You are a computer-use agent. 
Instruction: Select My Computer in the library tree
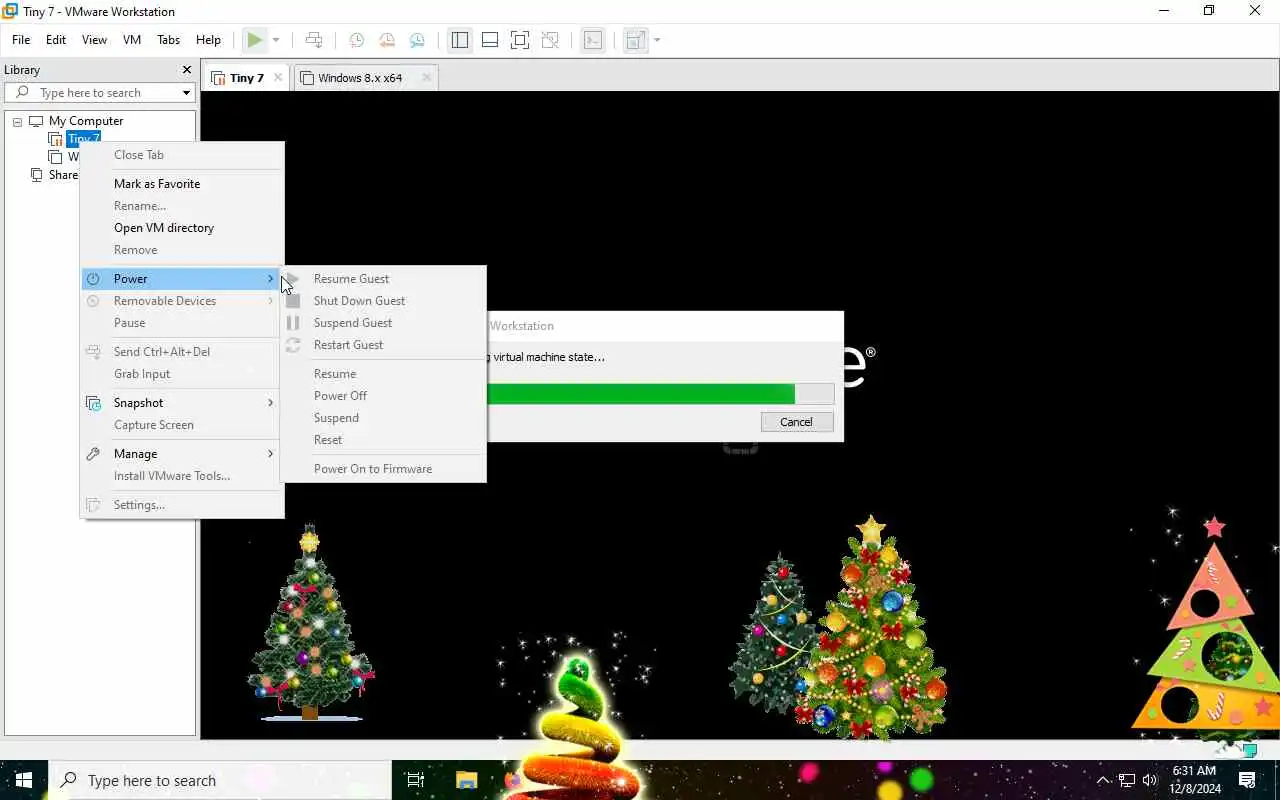[86, 121]
